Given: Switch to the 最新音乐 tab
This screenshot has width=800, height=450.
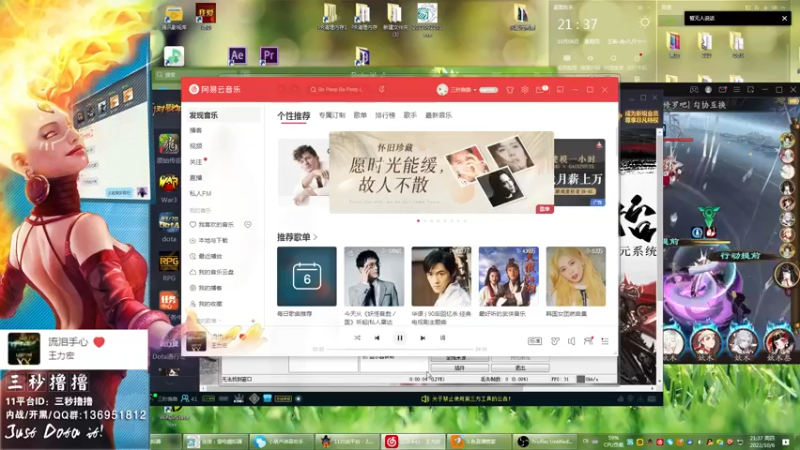Looking at the screenshot, I should coord(439,115).
